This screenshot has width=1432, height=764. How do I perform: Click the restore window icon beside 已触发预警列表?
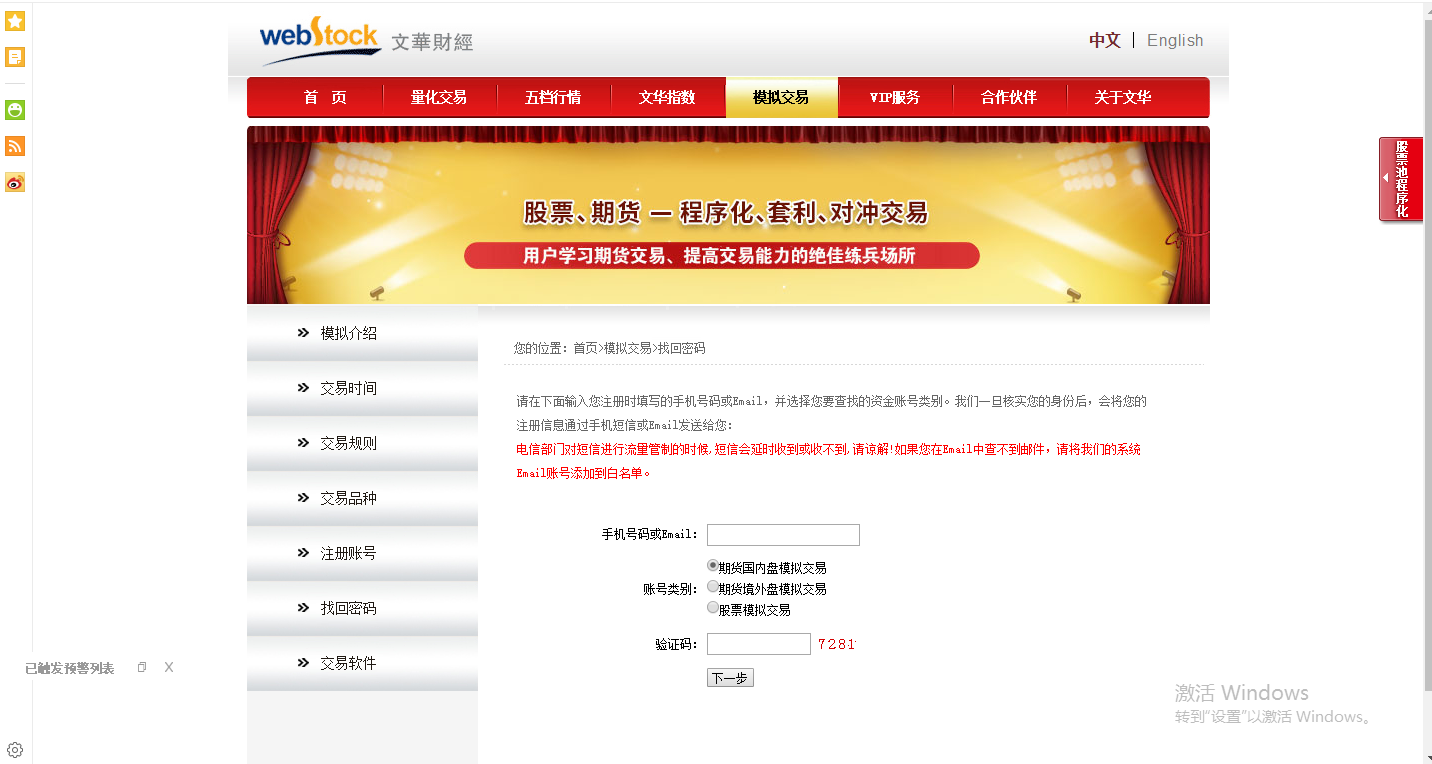click(142, 667)
